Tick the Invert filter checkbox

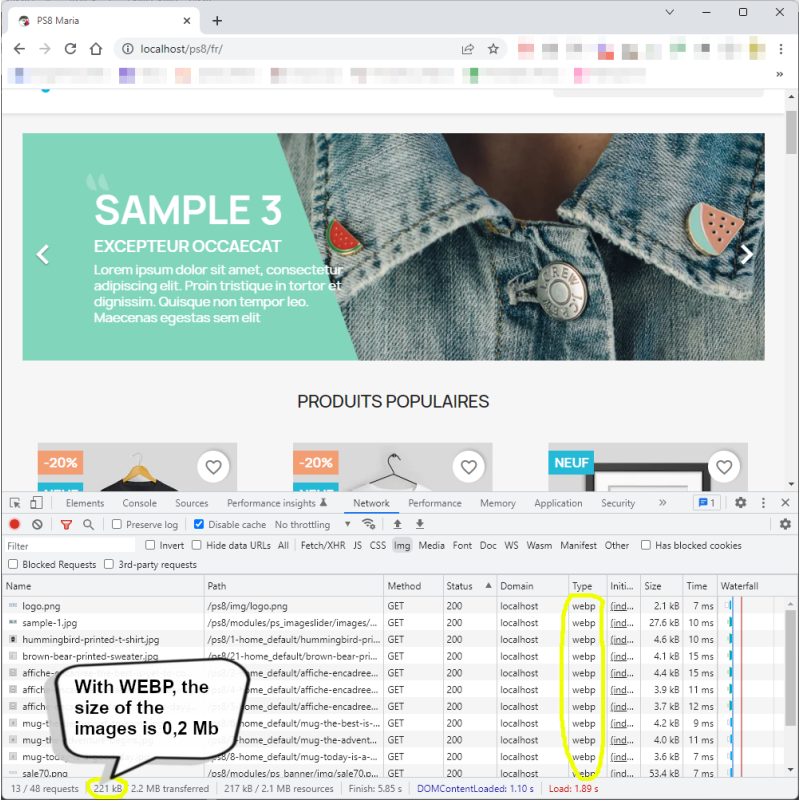pyautogui.click(x=150, y=545)
